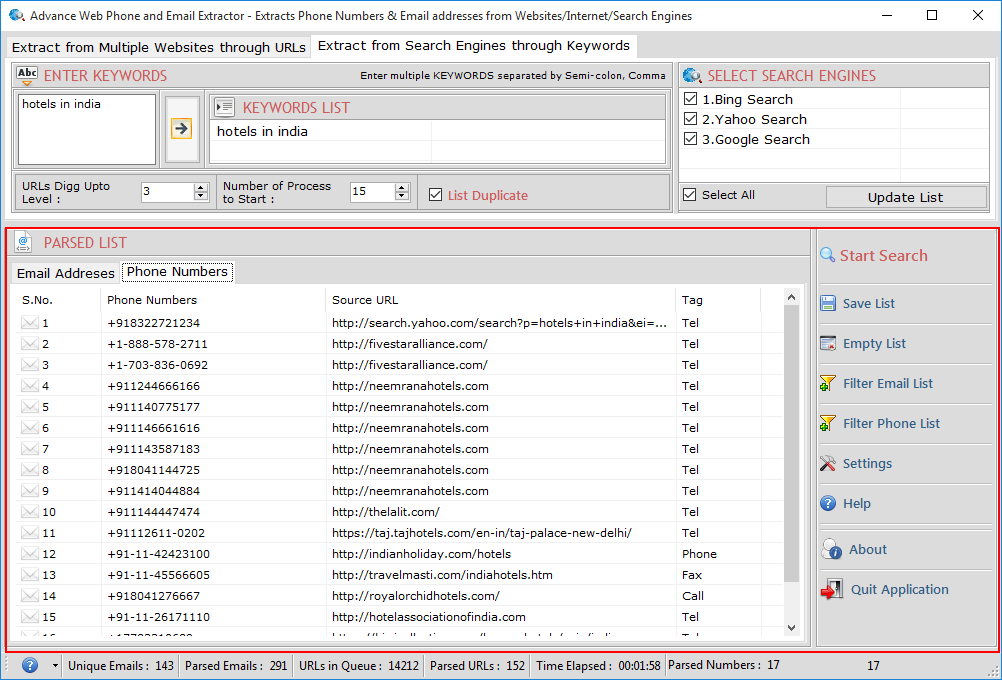Click http://royalorchidhotels.com/ source URL
The width and height of the screenshot is (1002, 680).
415,596
